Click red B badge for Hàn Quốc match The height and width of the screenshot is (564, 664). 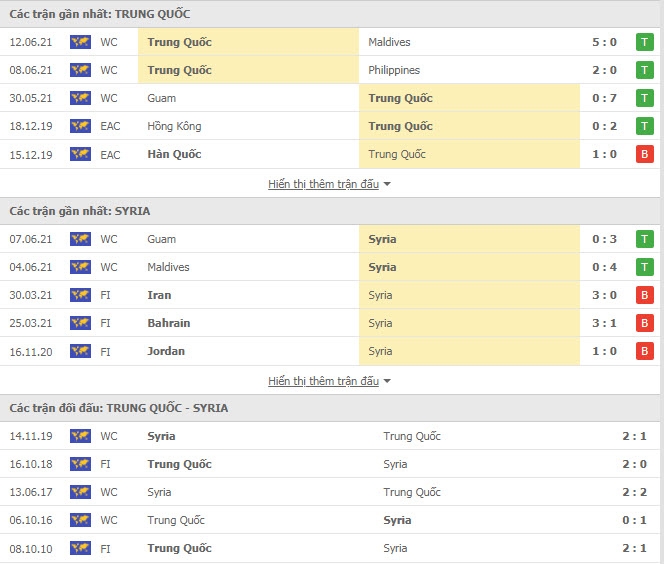coord(645,154)
